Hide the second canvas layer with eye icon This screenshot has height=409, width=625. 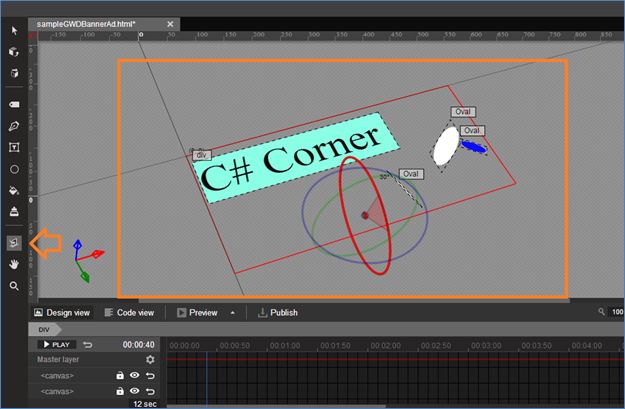click(x=135, y=391)
